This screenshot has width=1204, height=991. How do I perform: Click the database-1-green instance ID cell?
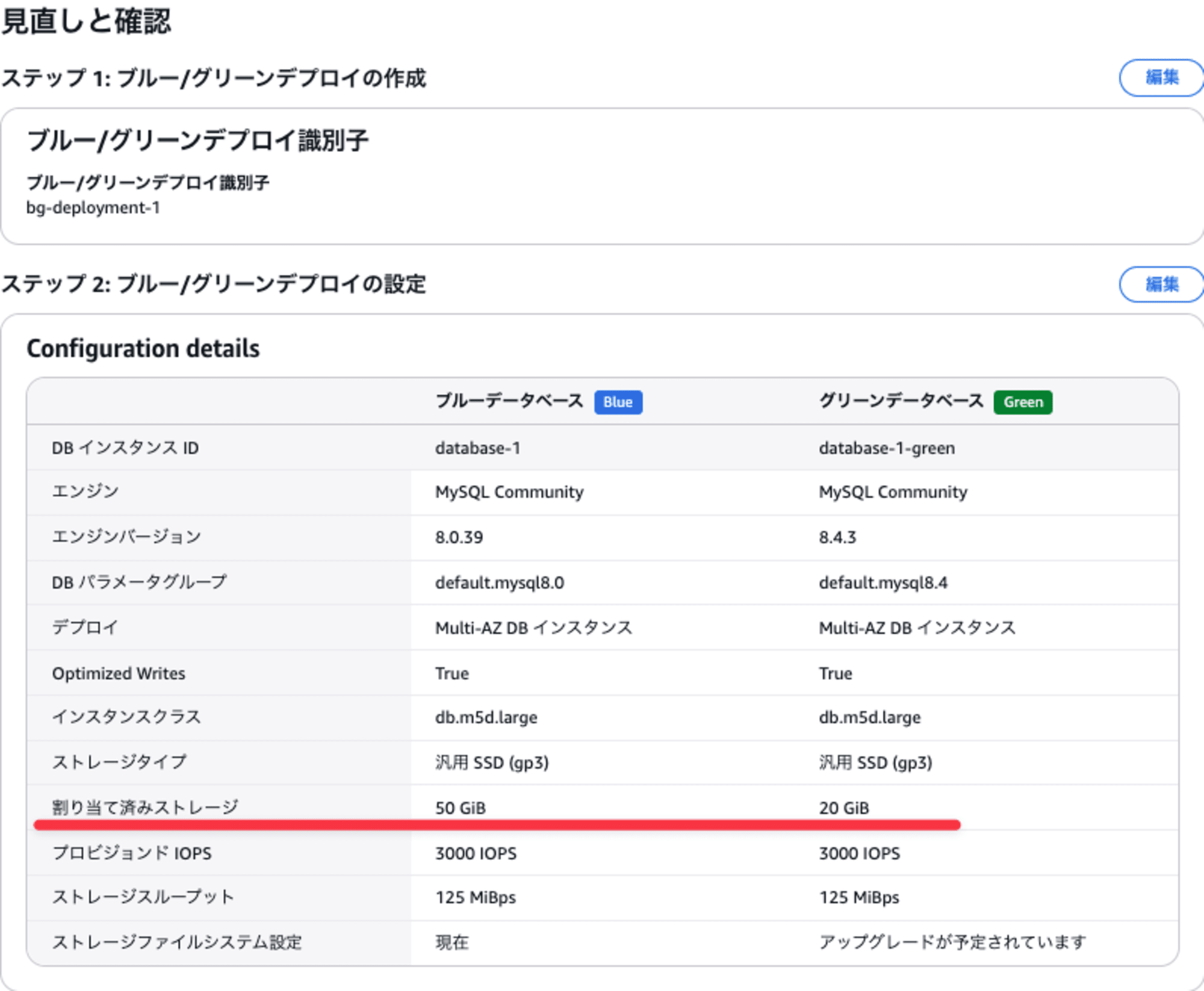pyautogui.click(x=887, y=448)
